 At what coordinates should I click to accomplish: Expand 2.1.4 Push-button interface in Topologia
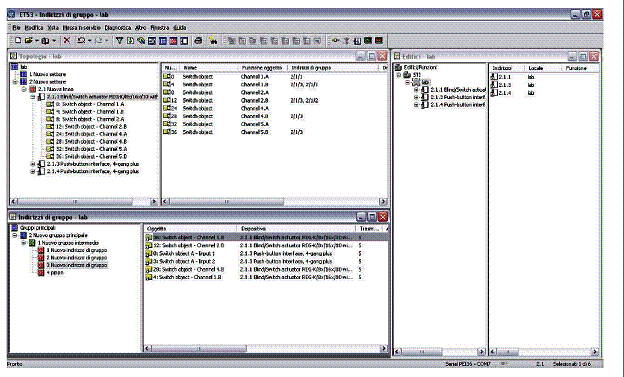[33, 172]
